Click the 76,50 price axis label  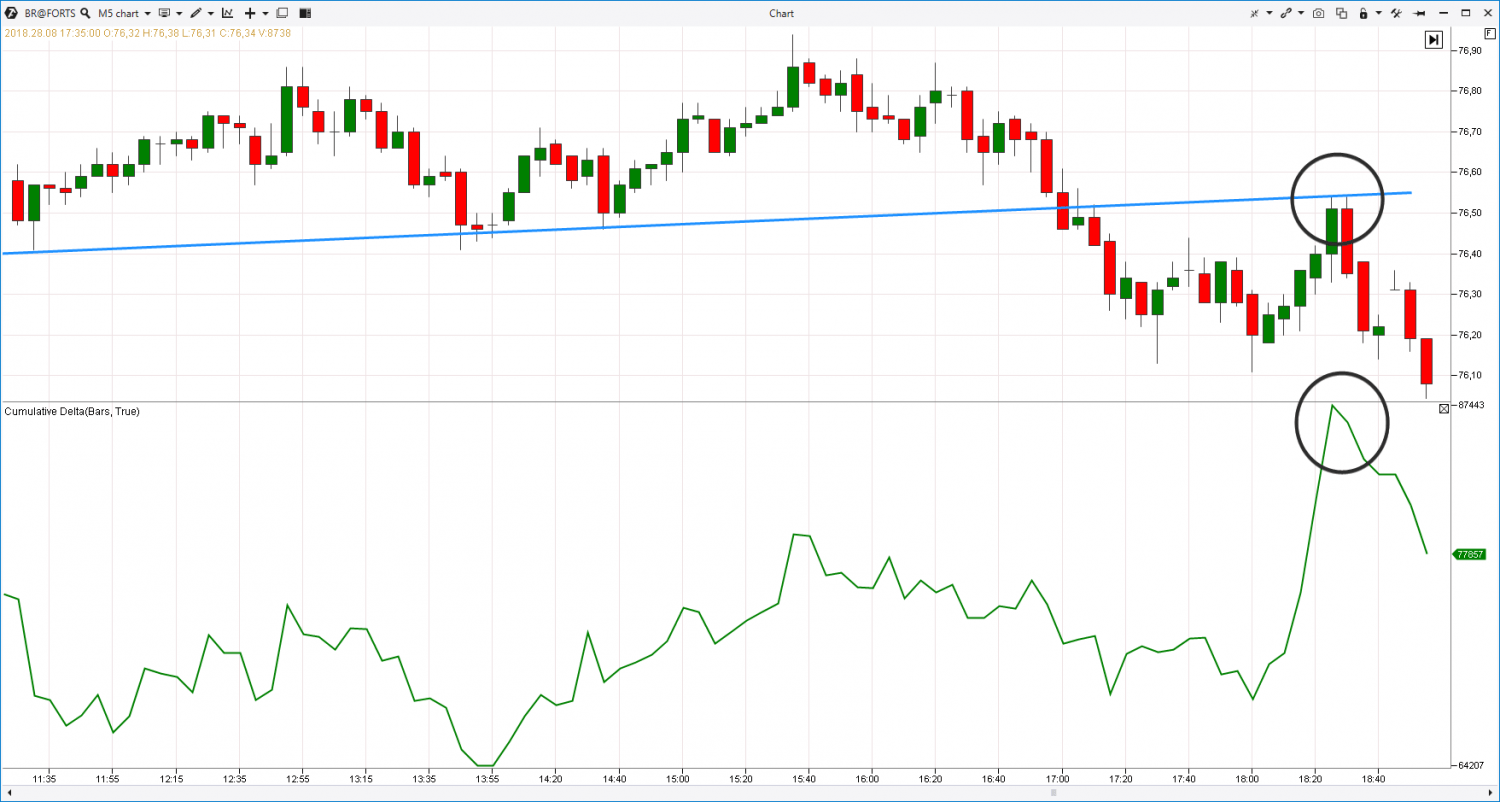coord(1469,213)
